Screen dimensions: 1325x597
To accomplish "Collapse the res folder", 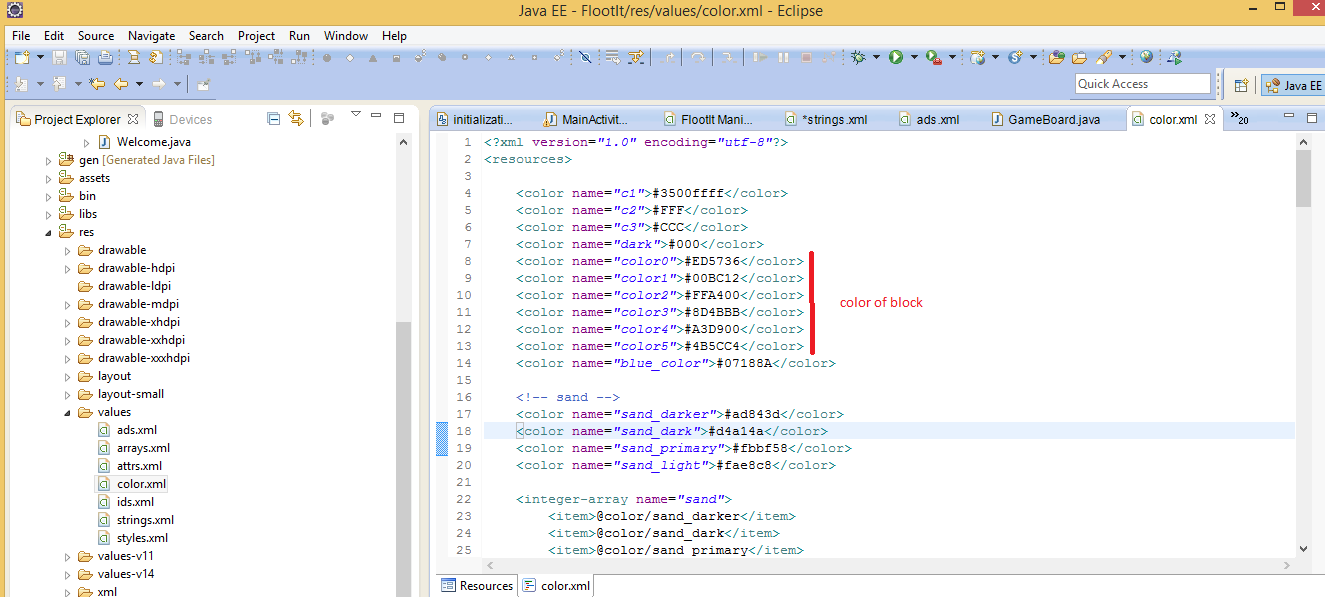I will point(48,232).
